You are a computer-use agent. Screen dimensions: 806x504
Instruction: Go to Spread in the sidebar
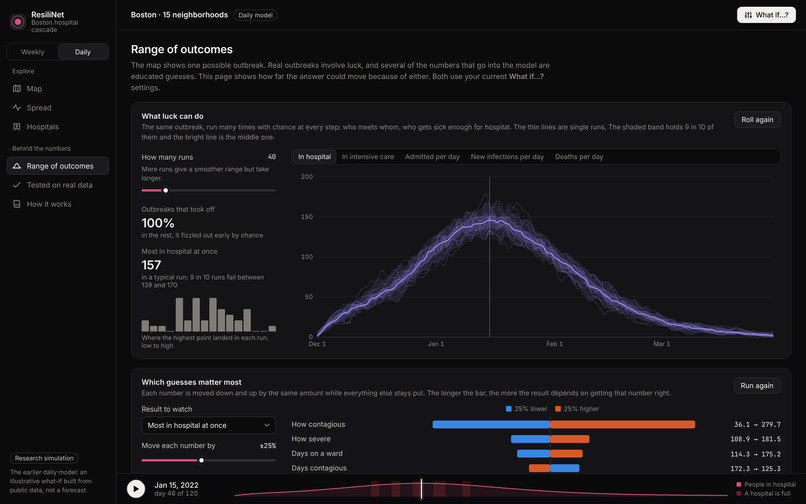point(58,107)
